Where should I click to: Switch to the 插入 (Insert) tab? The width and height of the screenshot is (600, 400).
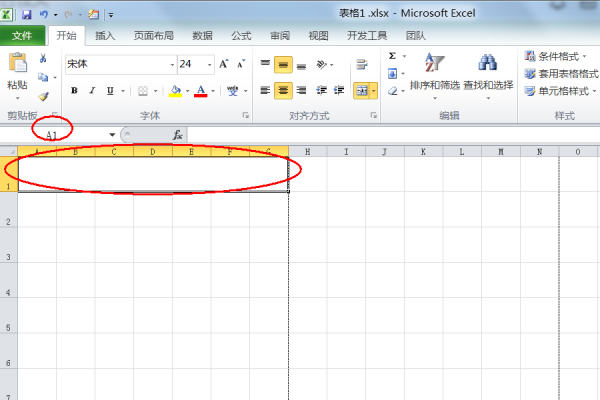(105, 35)
